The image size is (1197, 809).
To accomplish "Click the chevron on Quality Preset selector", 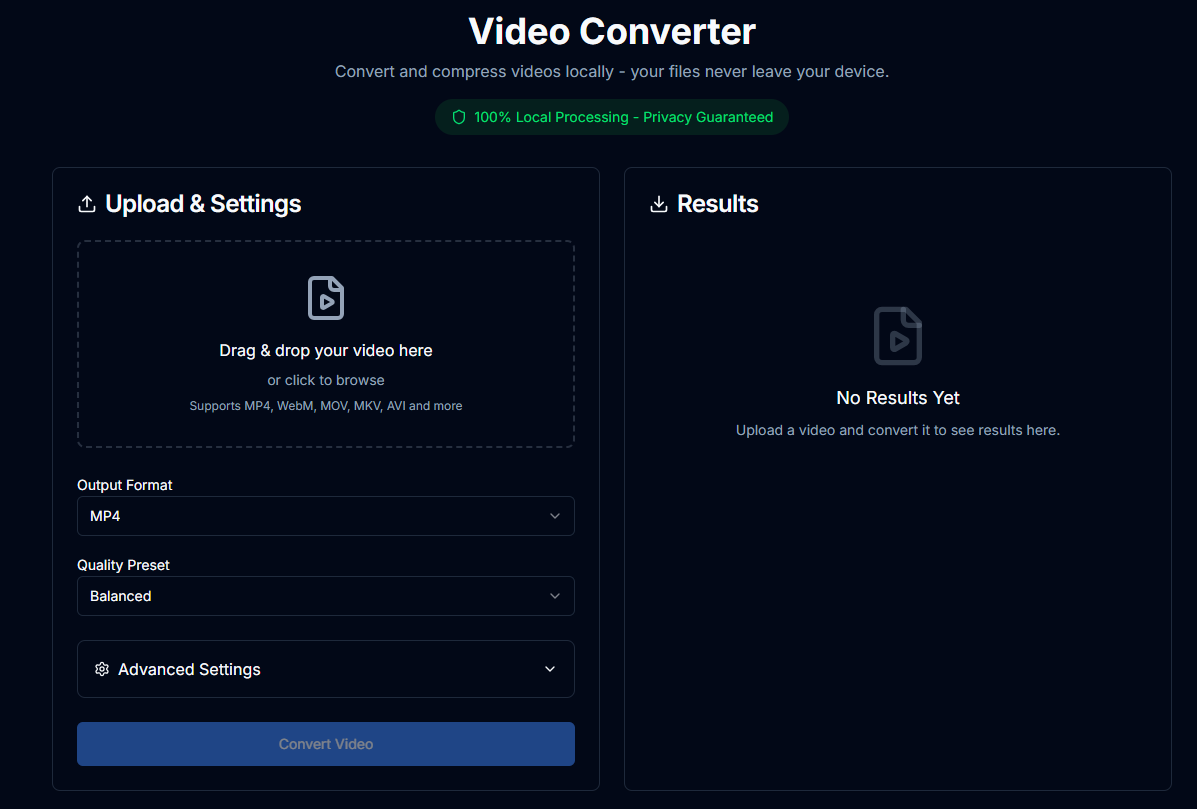I will tap(555, 596).
